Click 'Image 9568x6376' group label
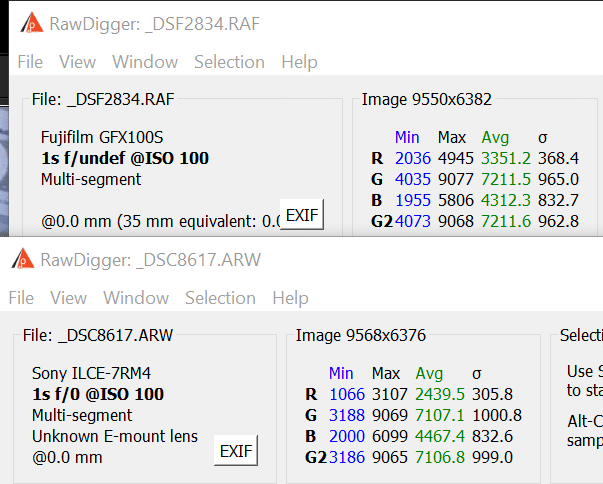 click(361, 336)
